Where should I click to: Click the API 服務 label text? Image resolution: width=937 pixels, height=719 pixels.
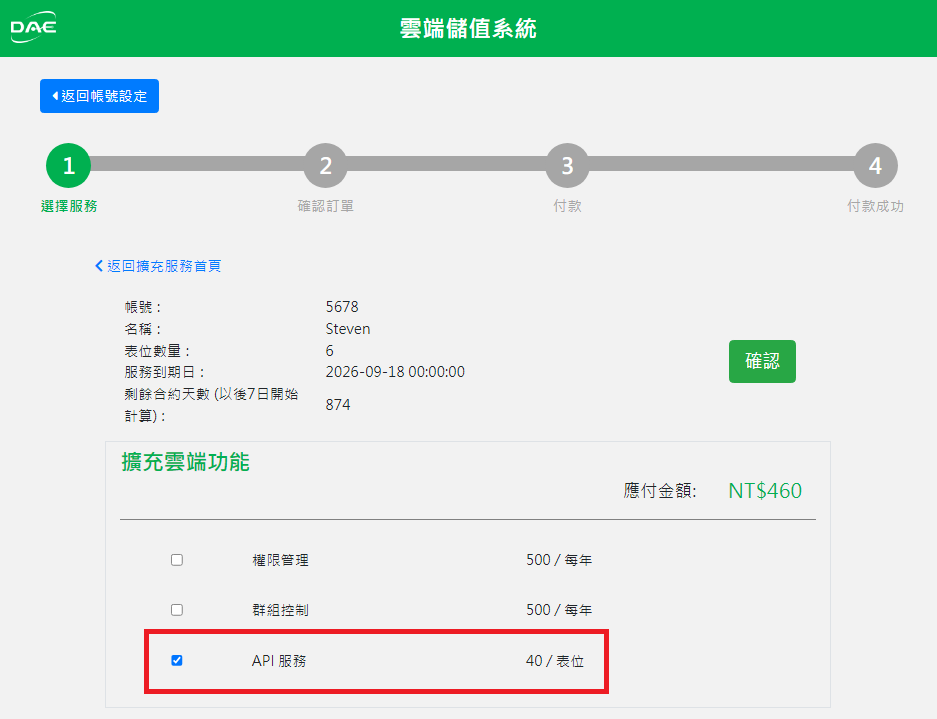point(279,661)
